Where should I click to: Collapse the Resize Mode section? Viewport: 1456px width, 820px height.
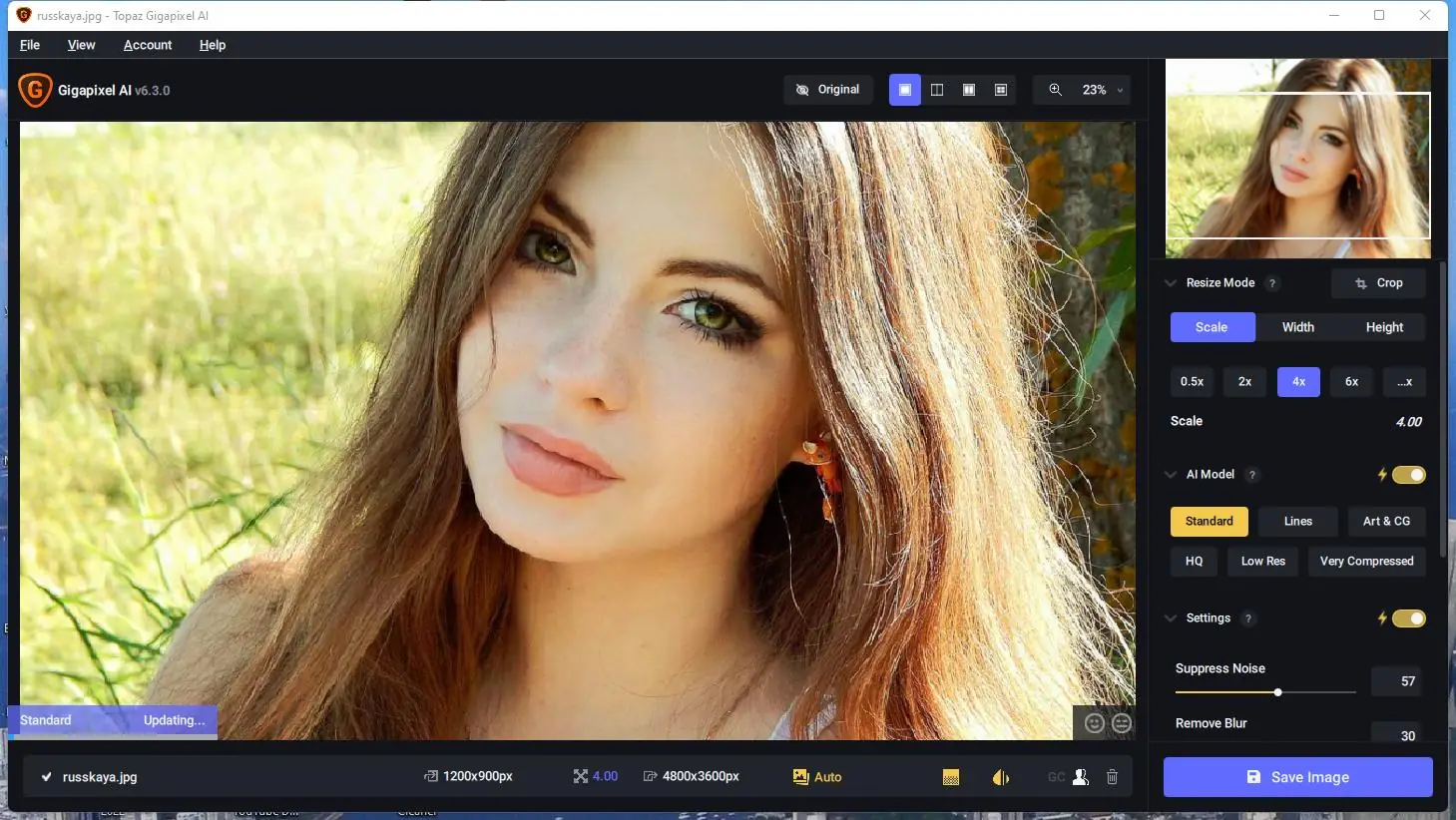pos(1171,283)
